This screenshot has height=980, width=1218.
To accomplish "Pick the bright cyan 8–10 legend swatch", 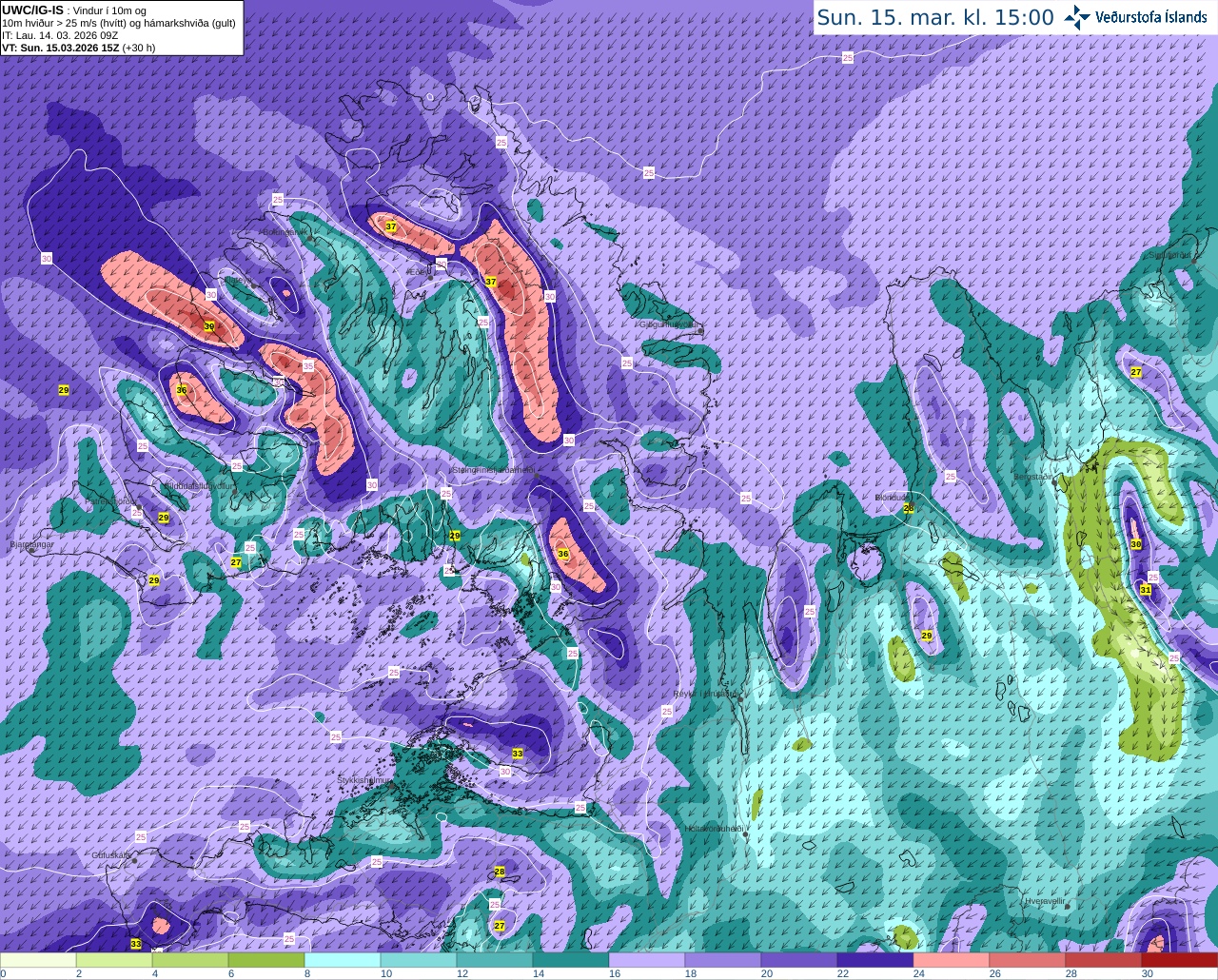I will (343, 960).
